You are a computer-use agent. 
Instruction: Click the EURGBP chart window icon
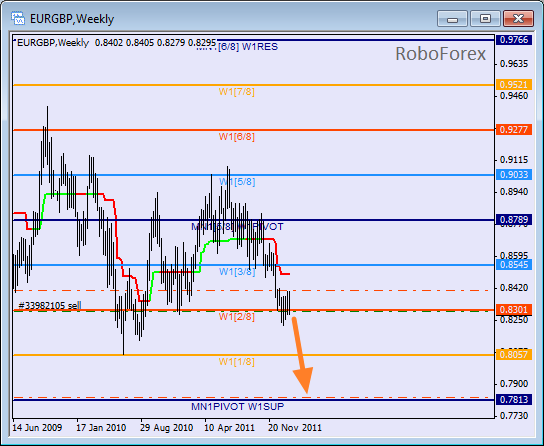(18, 18)
